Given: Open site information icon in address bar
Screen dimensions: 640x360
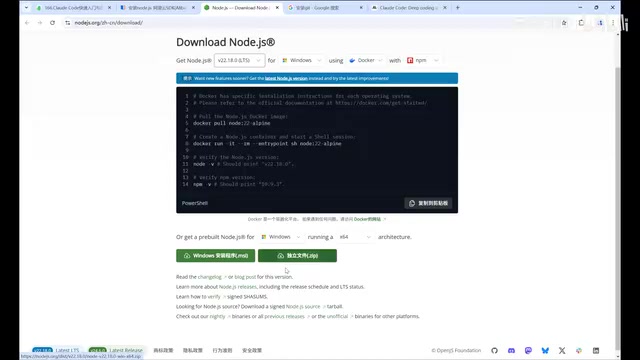Looking at the screenshot, I should click(67, 23).
